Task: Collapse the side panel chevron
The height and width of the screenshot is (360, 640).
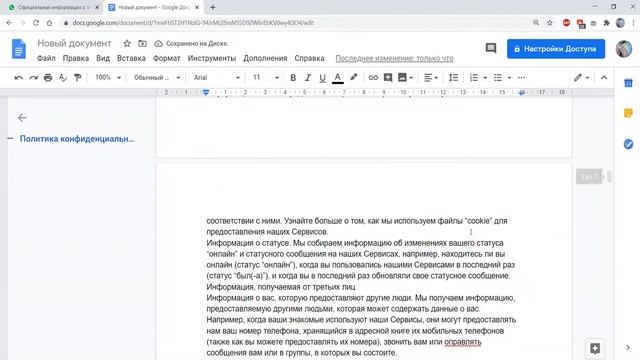Action: (628, 347)
